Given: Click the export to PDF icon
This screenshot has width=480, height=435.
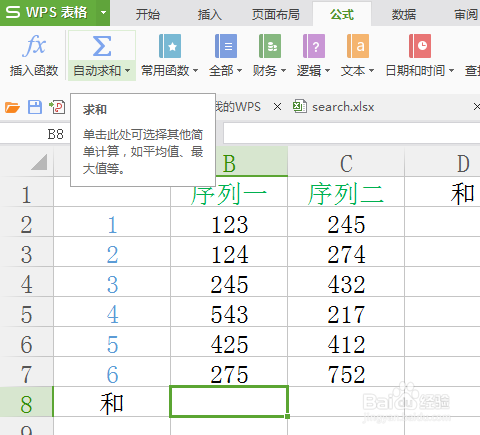Looking at the screenshot, I should 57,107.
